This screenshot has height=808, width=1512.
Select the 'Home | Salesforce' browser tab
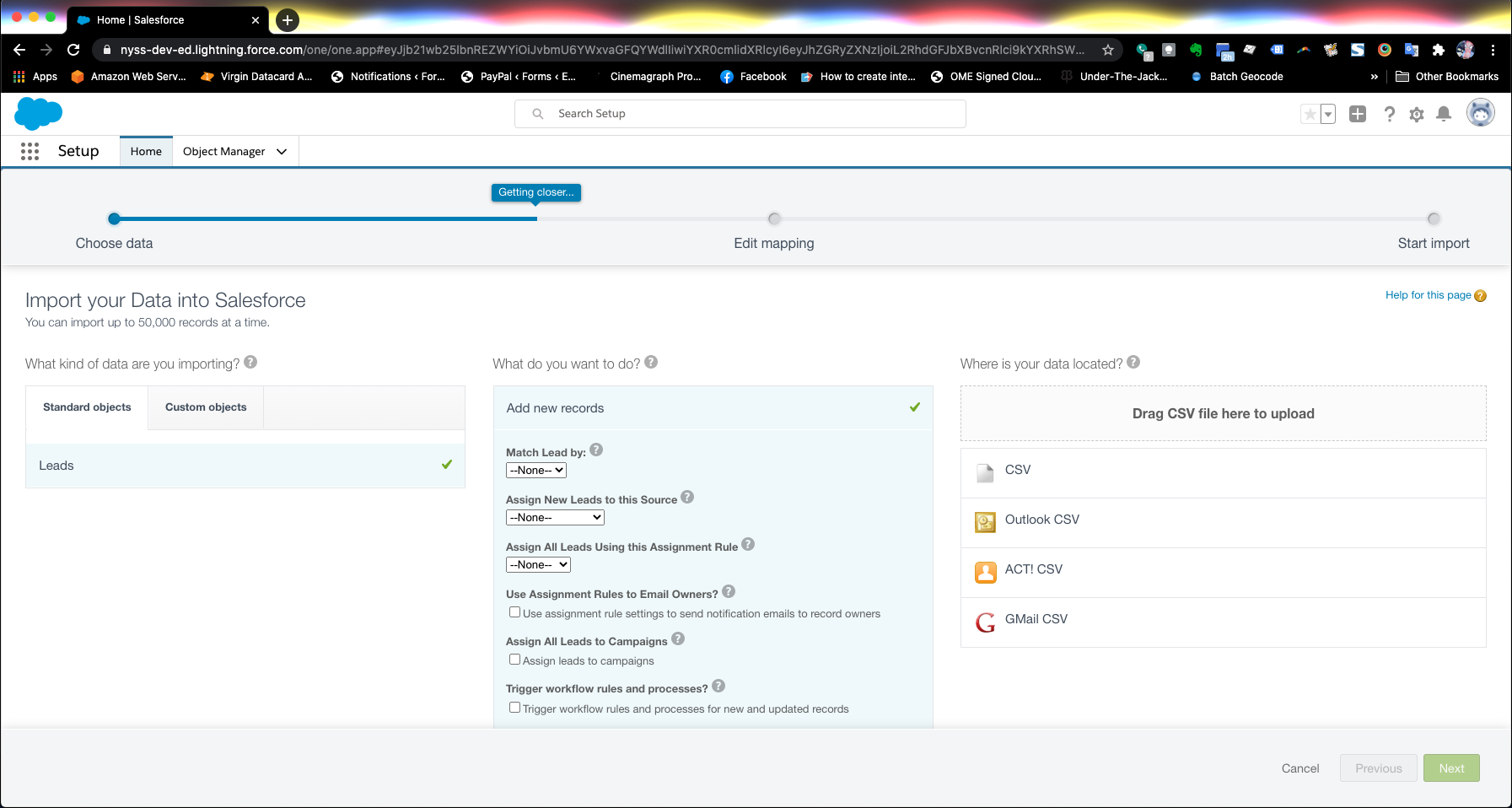click(x=168, y=19)
